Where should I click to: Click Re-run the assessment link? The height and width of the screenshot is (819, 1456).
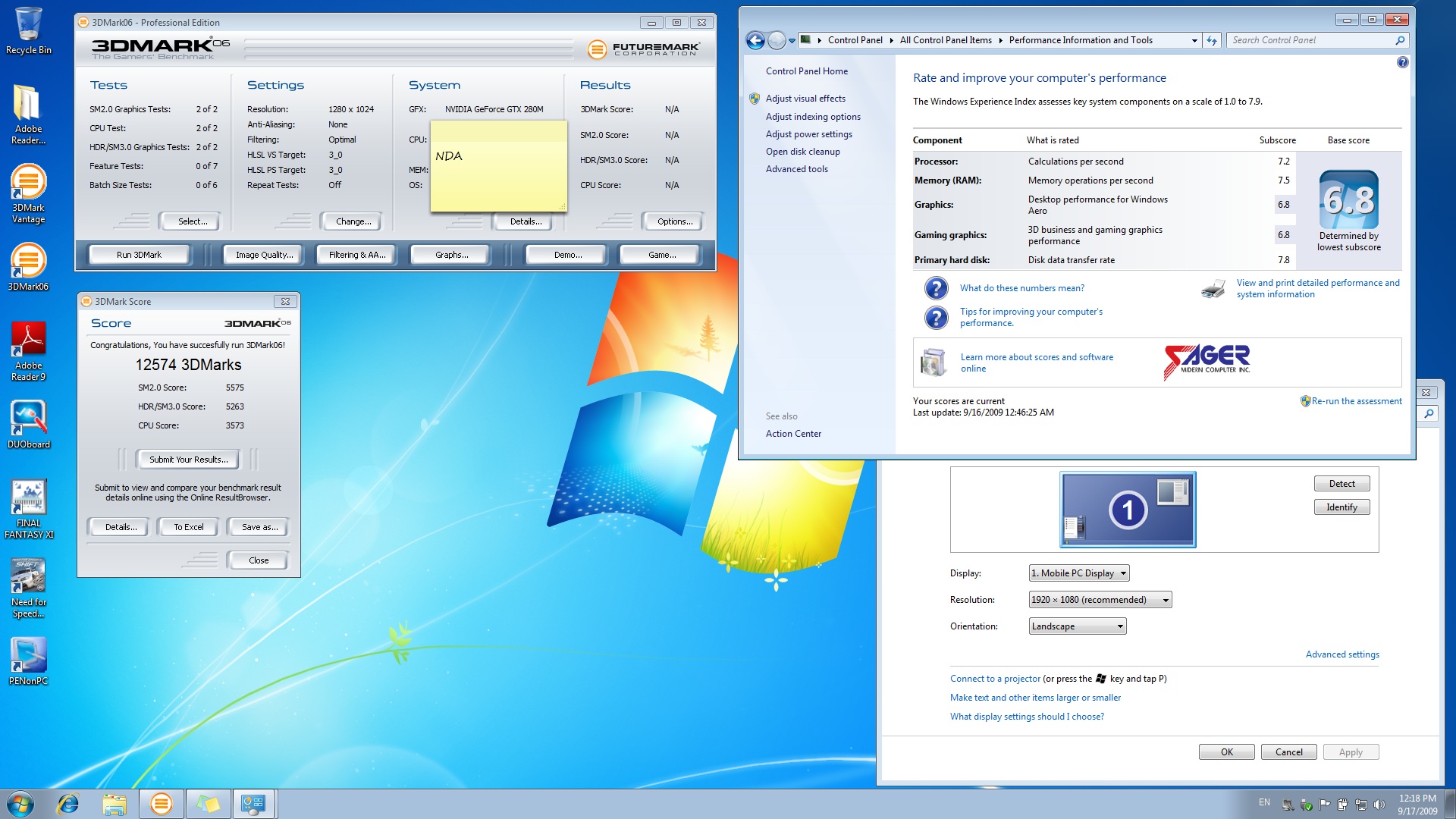pos(1357,401)
